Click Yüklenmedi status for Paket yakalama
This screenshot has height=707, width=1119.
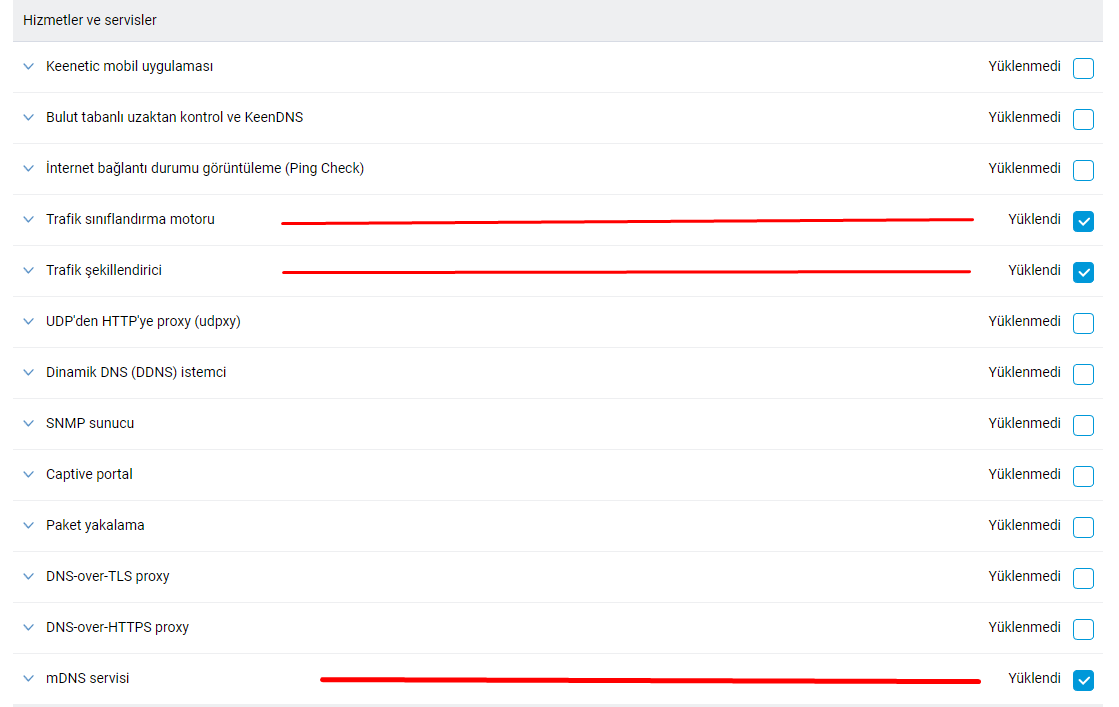tap(1024, 525)
